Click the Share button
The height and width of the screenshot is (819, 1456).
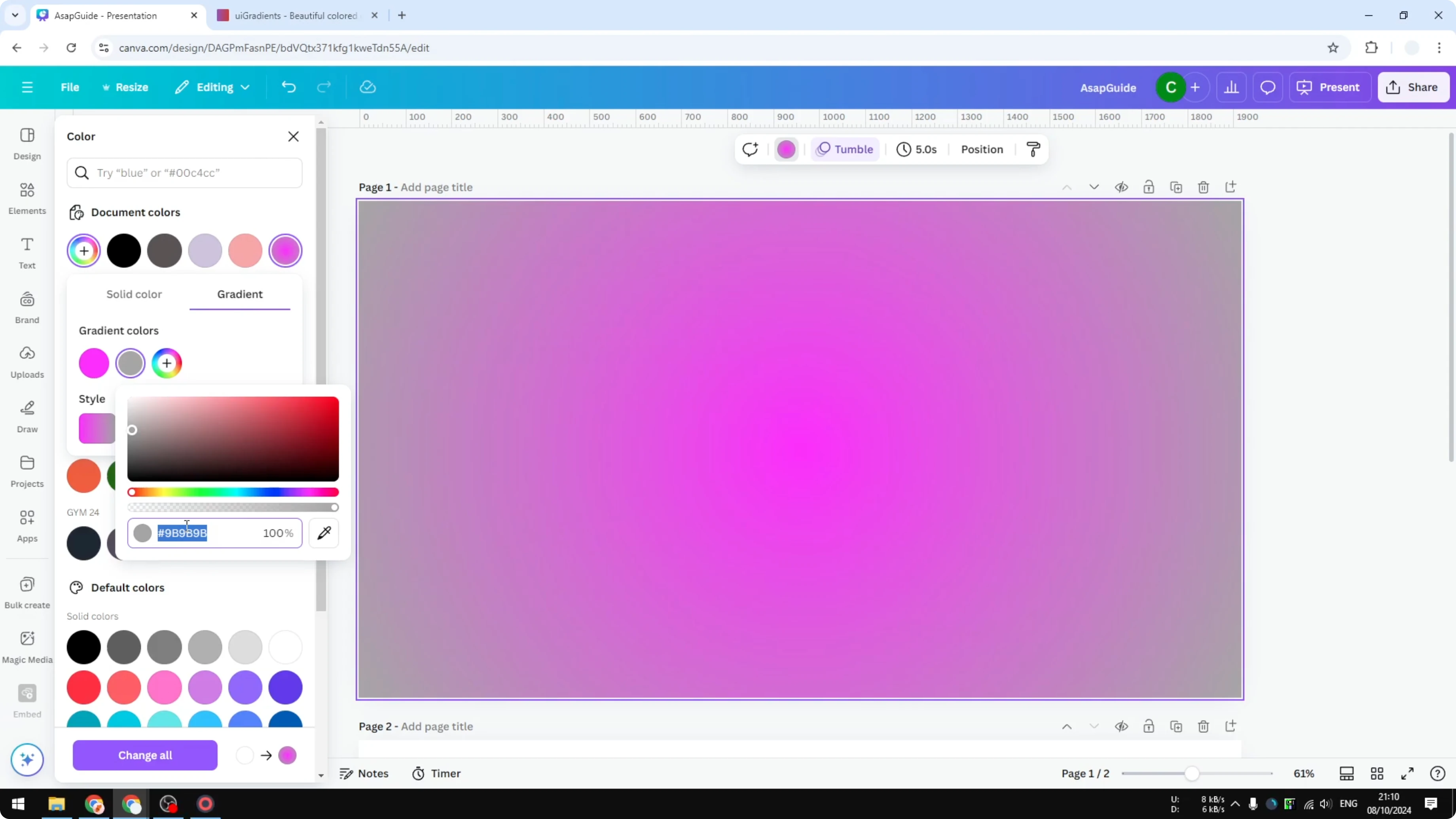[1414, 87]
